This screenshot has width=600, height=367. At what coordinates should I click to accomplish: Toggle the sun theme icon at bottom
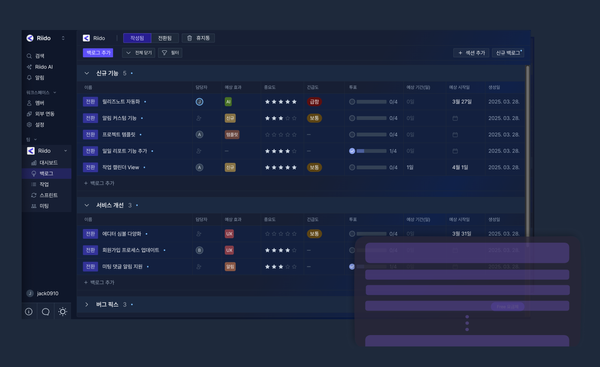63,312
